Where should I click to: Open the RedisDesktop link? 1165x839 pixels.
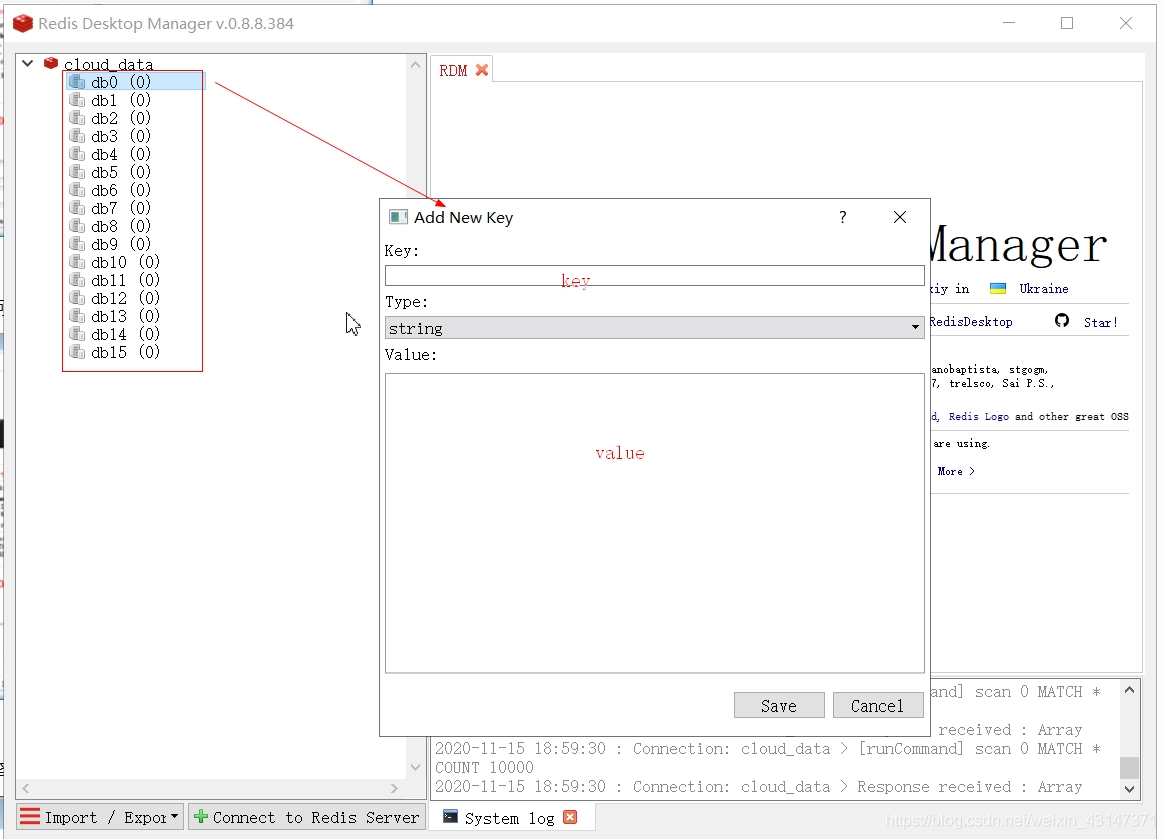(971, 322)
